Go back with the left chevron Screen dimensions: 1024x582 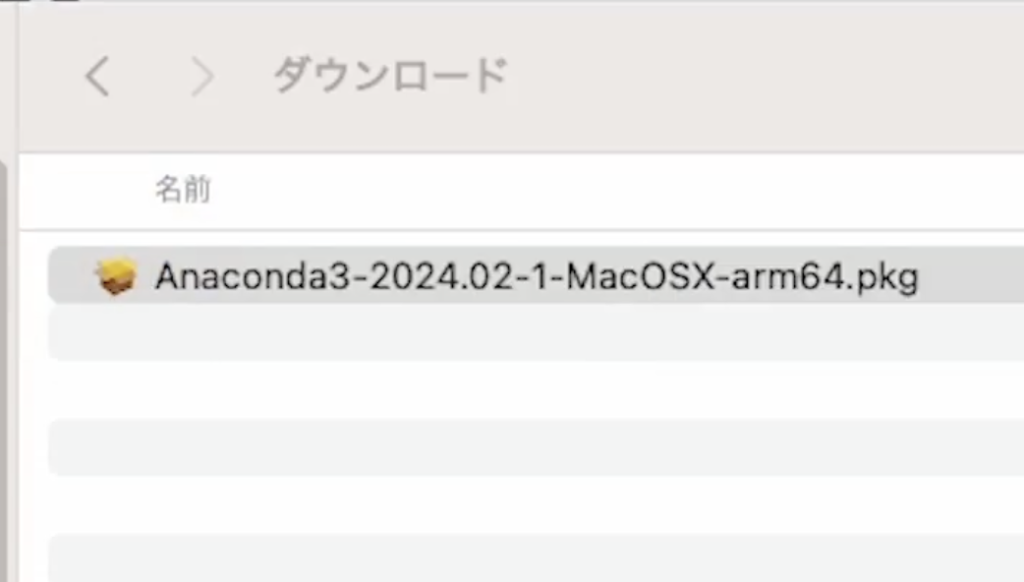pos(98,76)
